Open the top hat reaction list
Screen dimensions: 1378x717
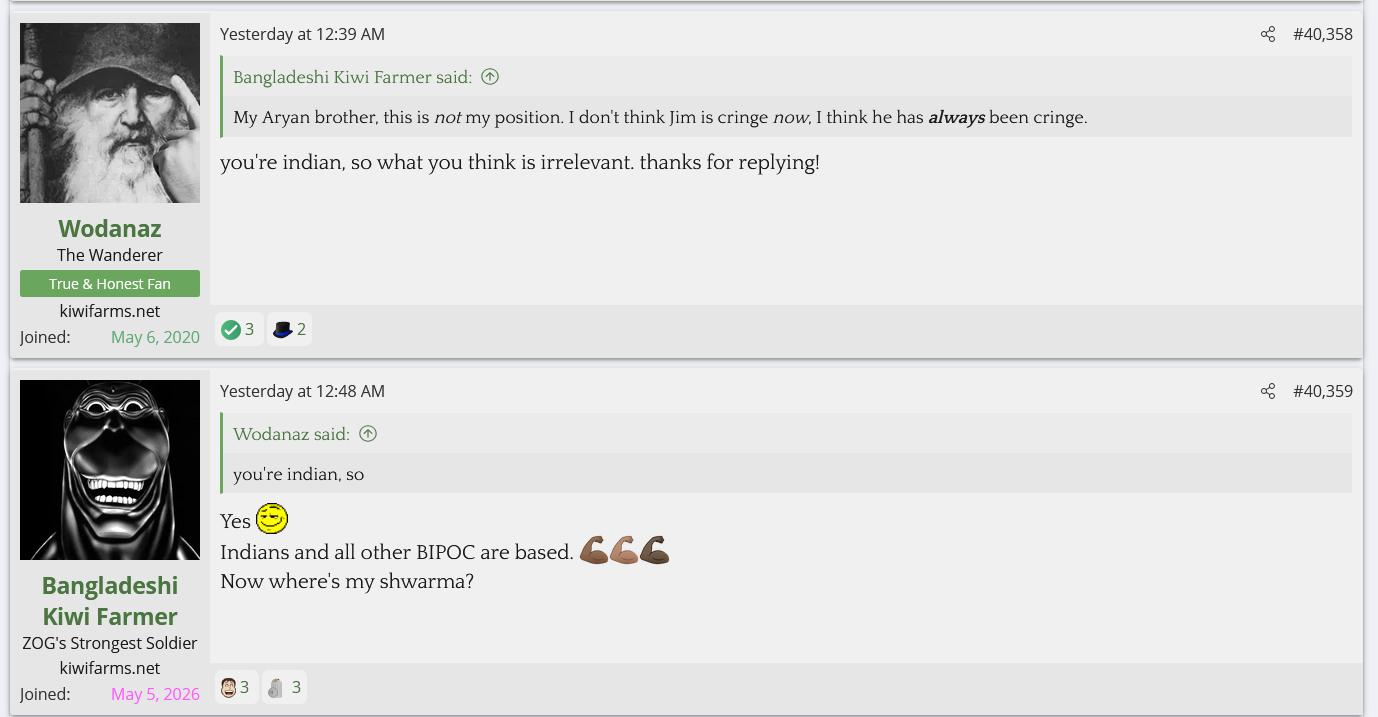[290, 329]
